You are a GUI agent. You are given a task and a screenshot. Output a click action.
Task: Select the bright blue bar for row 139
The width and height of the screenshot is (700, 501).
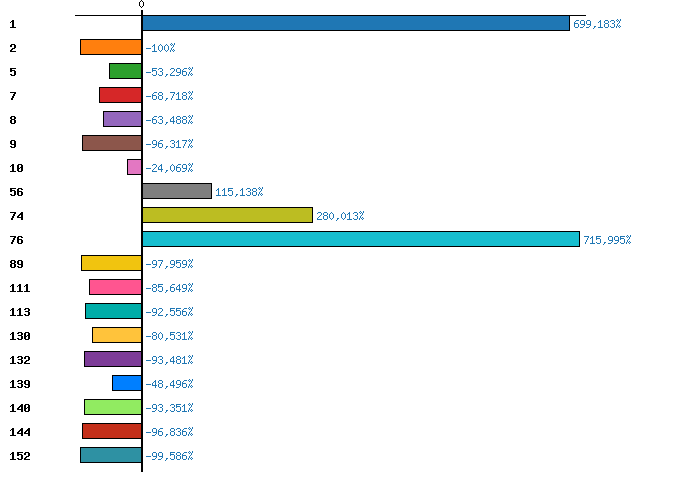pos(127,383)
